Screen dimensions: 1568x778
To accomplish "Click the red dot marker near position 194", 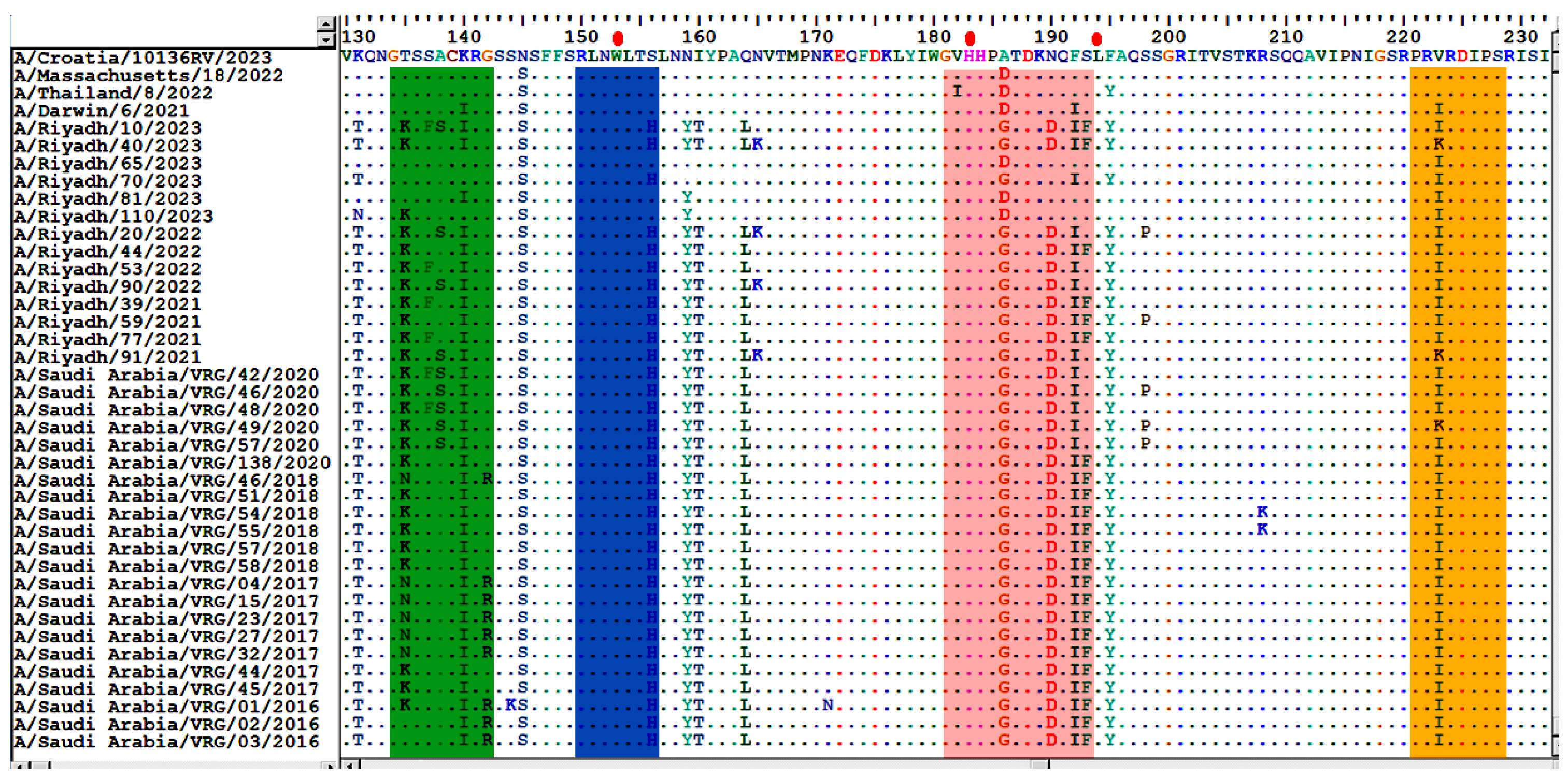I will 1096,39.
